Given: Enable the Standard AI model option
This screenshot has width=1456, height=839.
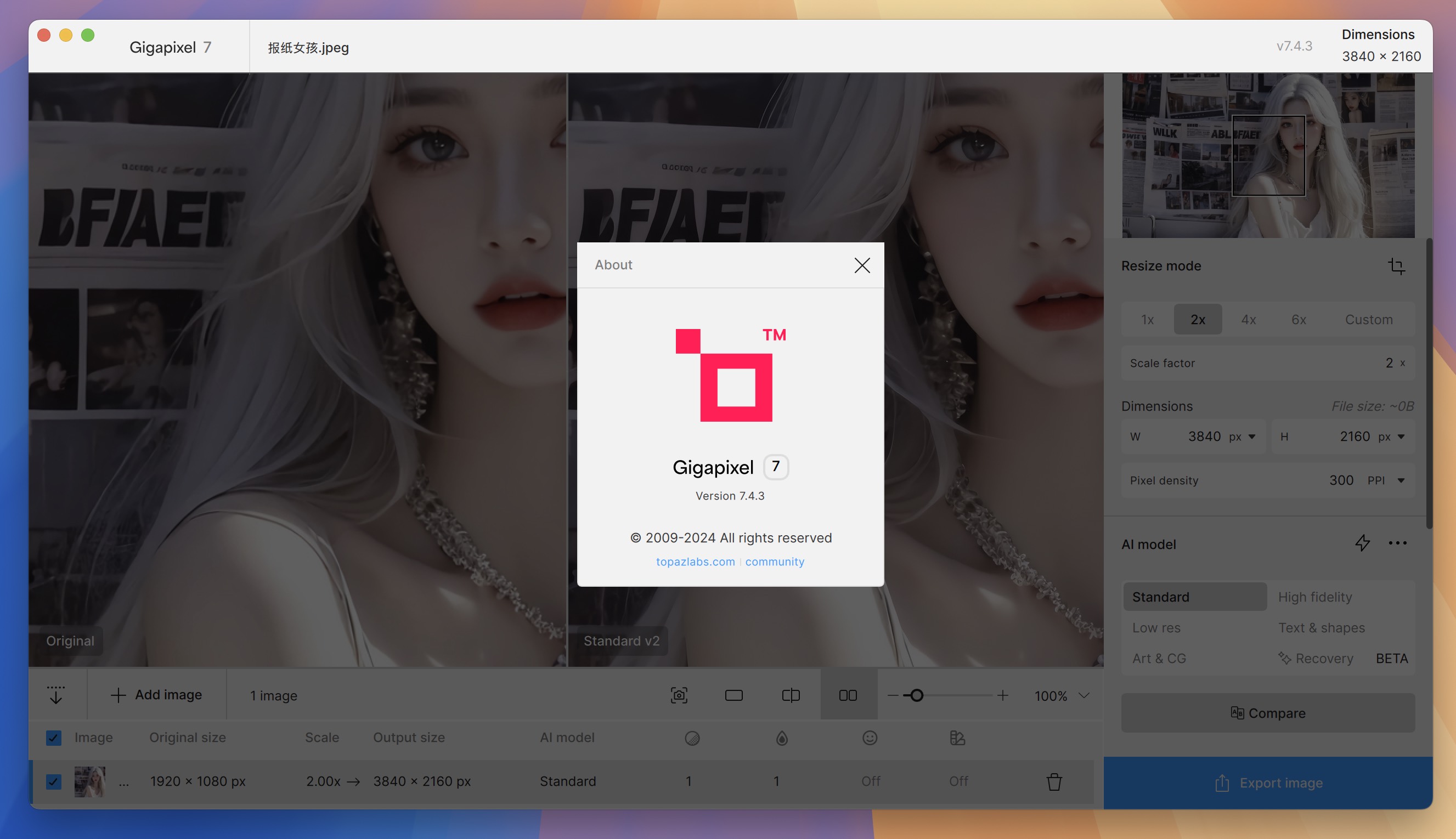Looking at the screenshot, I should (1194, 597).
